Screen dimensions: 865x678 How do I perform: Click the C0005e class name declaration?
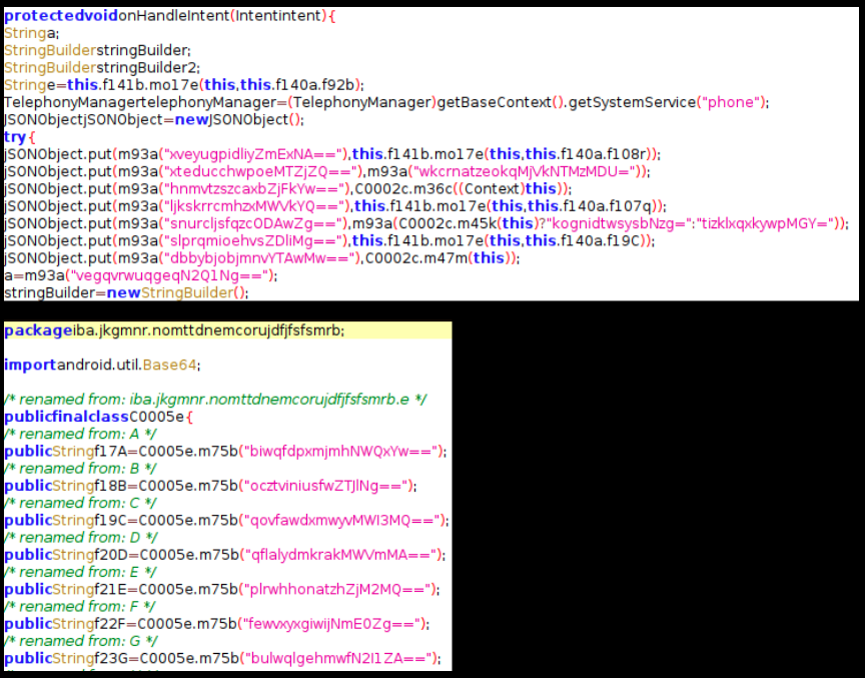tap(156, 417)
